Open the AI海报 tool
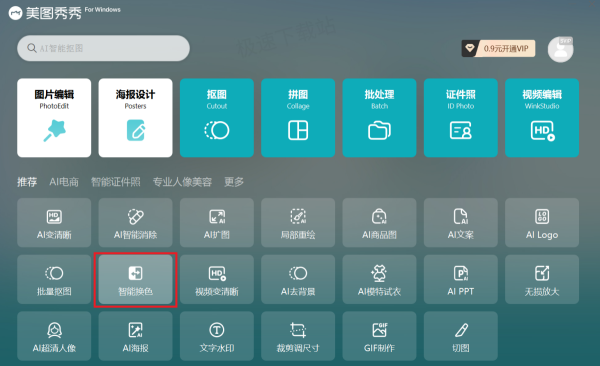The height and width of the screenshot is (366, 600). click(x=135, y=336)
